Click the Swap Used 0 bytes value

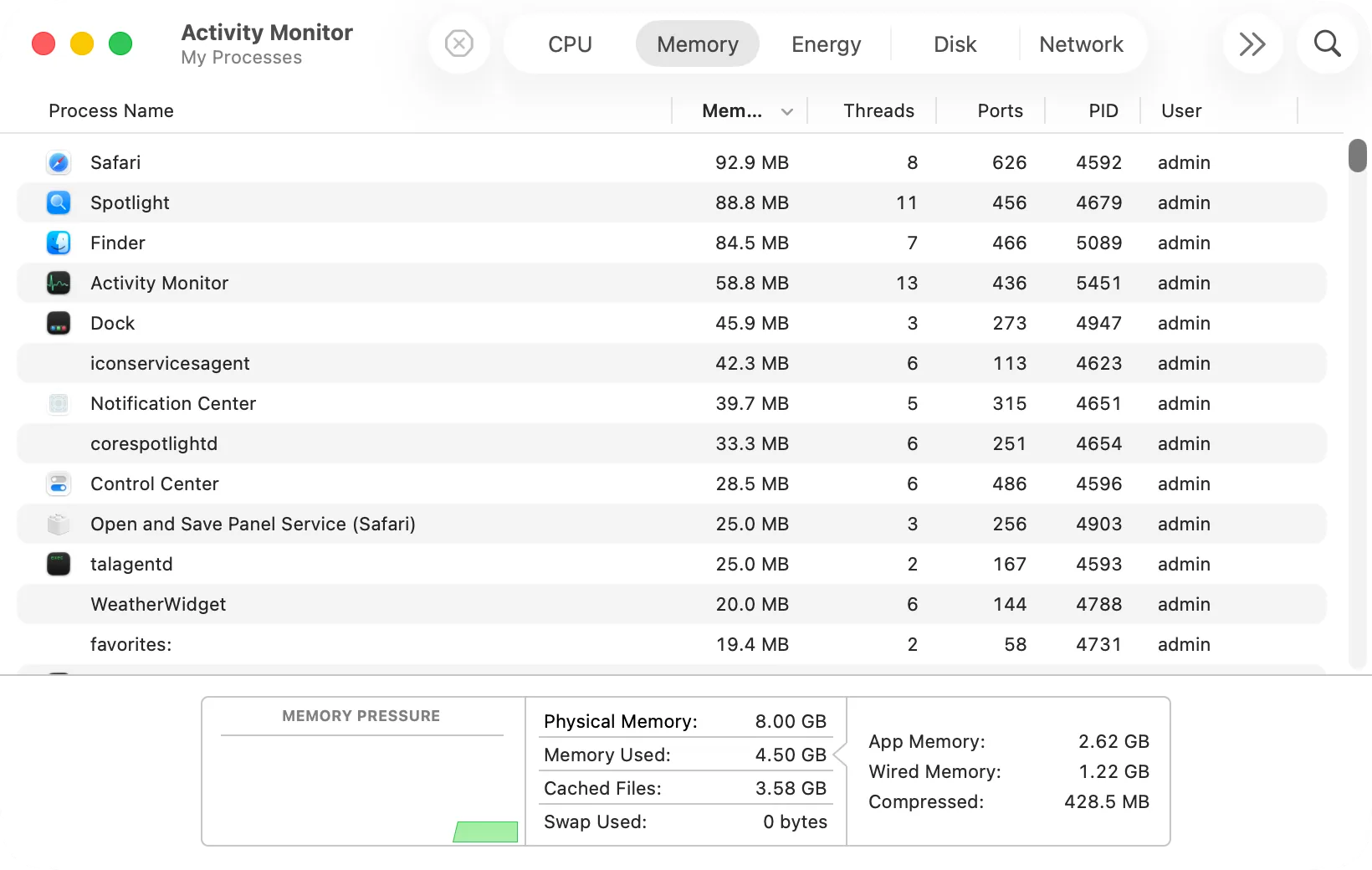click(x=795, y=821)
